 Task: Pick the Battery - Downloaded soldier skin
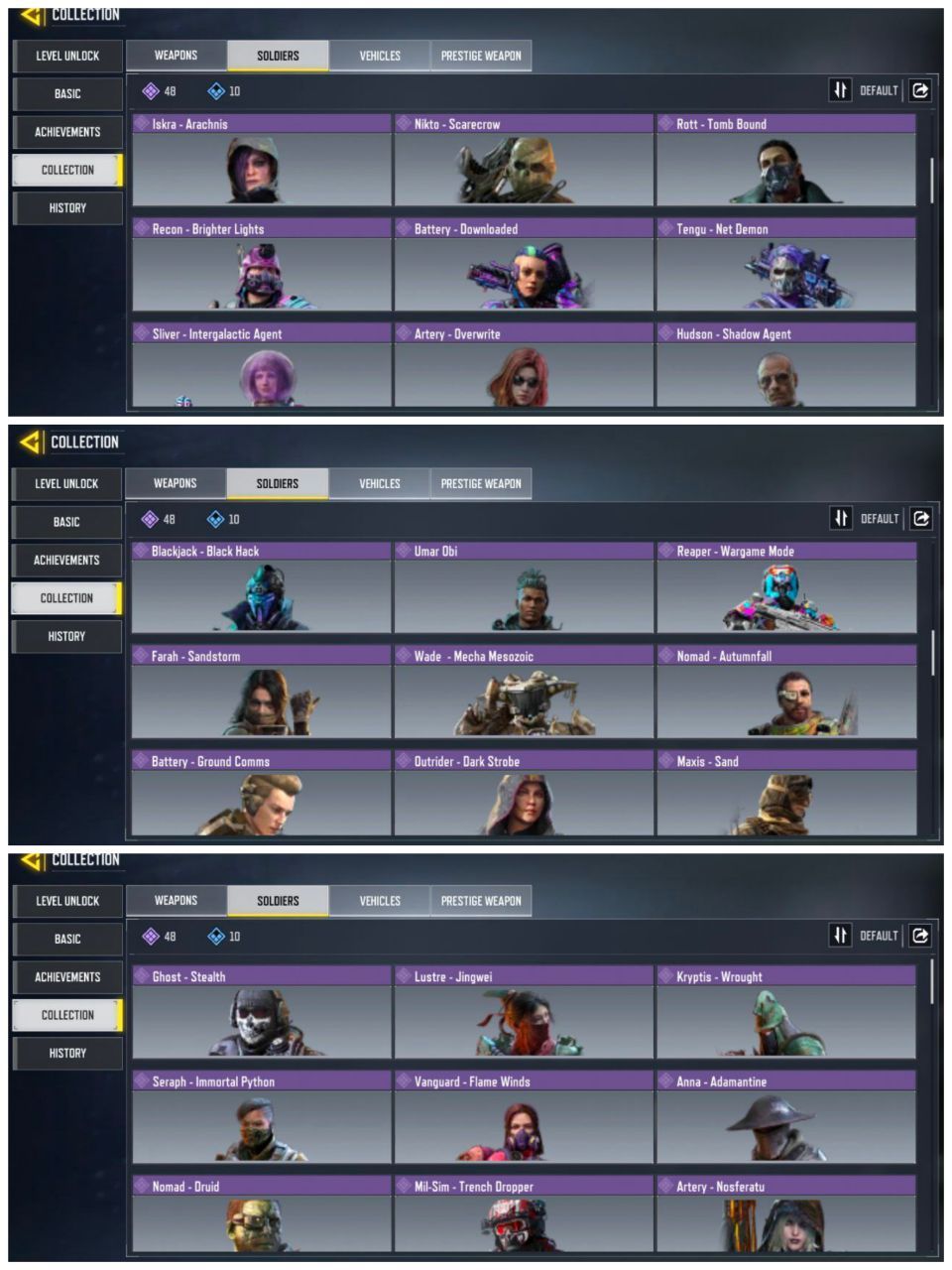pyautogui.click(x=524, y=265)
